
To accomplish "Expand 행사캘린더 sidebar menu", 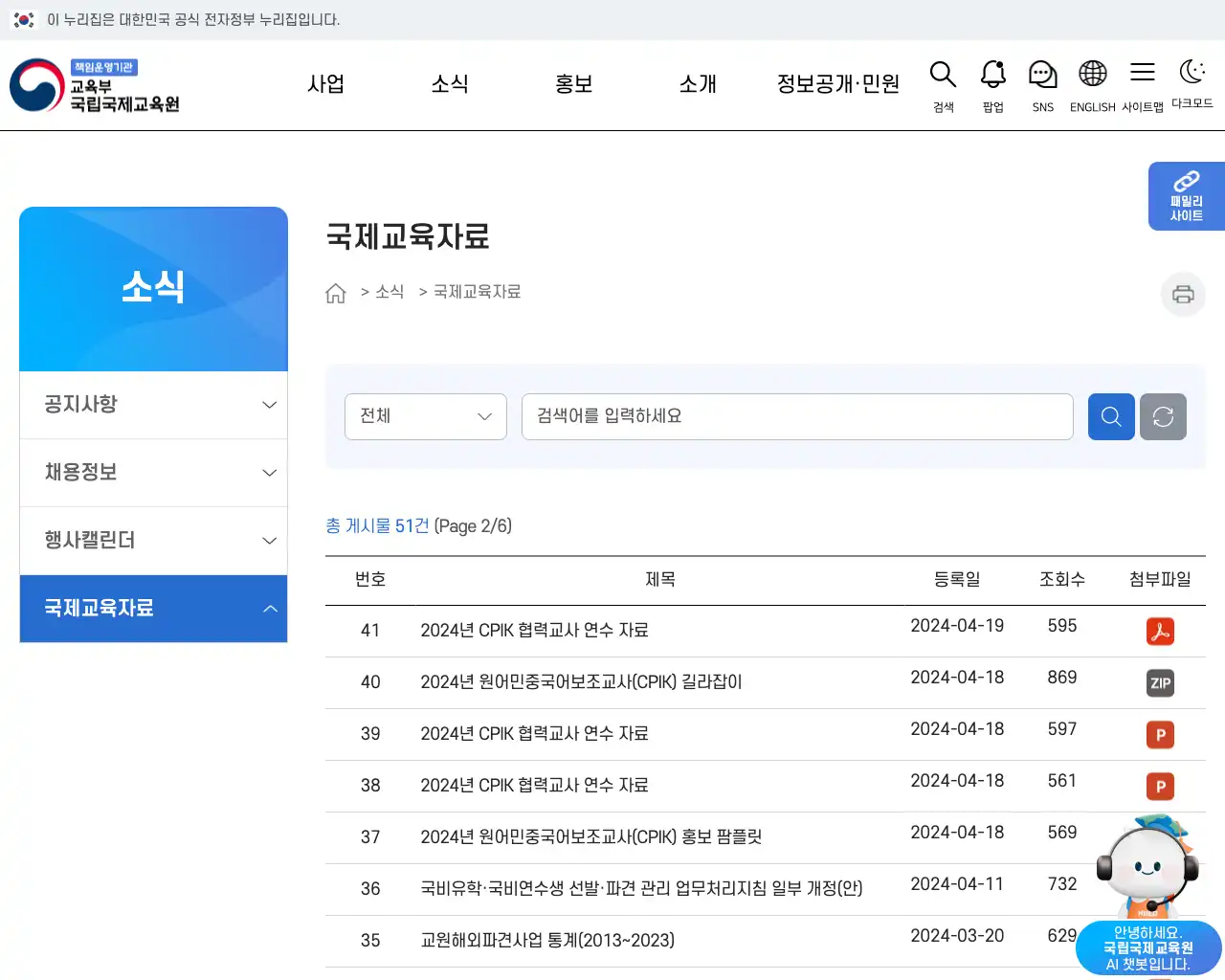I will pos(153,541).
